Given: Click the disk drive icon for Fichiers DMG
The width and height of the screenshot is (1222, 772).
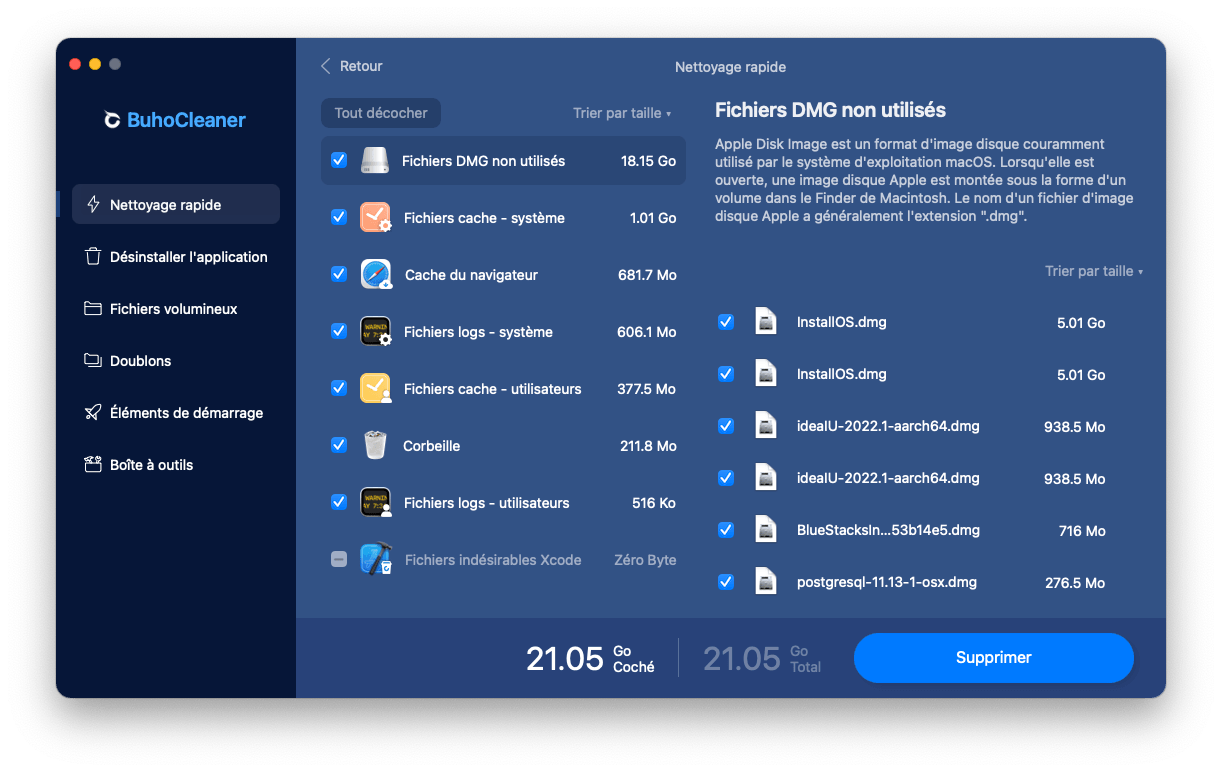Looking at the screenshot, I should (x=375, y=160).
